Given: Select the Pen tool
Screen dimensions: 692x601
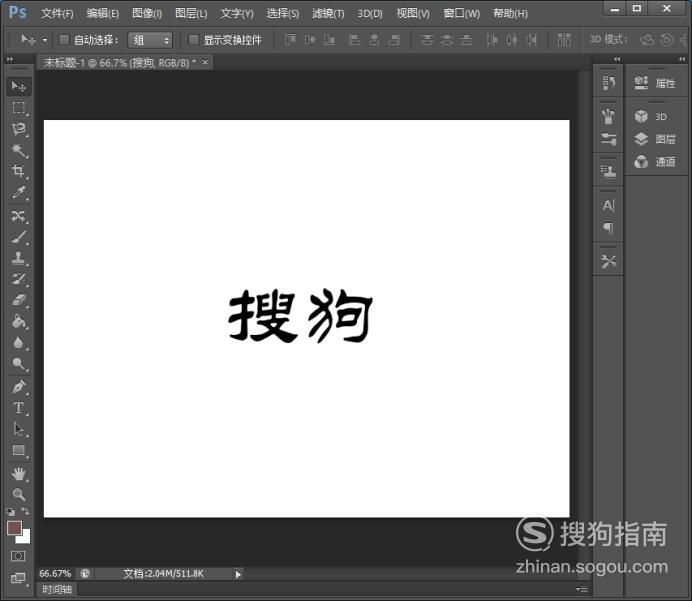Looking at the screenshot, I should click(x=19, y=387).
